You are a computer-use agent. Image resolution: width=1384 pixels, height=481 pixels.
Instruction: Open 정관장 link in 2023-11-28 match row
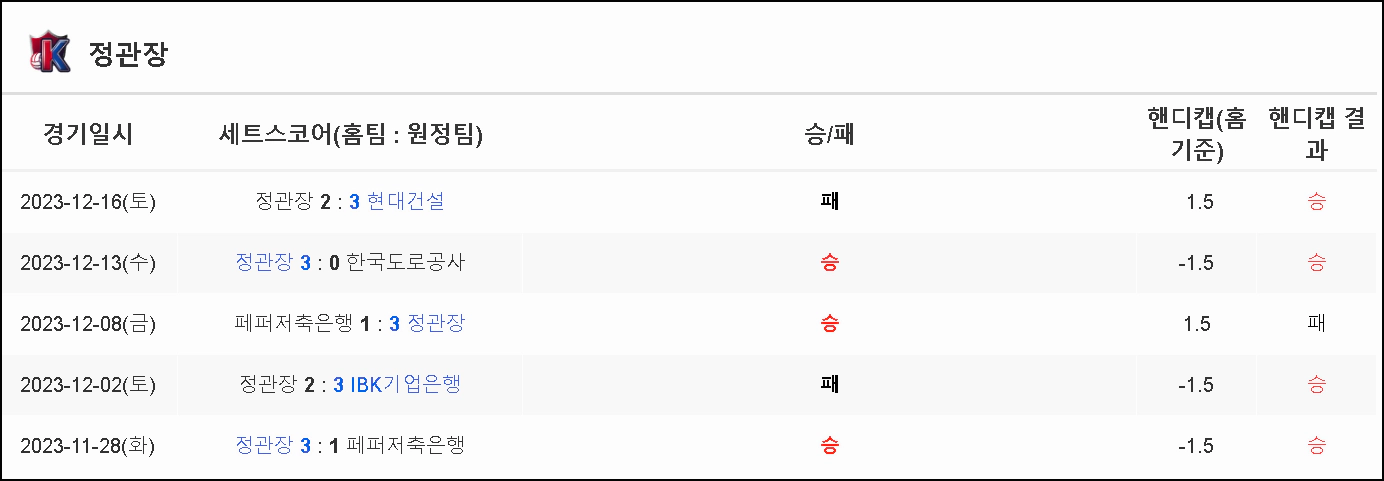click(265, 446)
